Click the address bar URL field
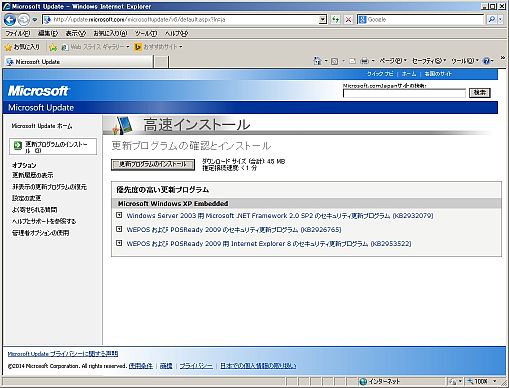509x388 pixels. [181, 20]
